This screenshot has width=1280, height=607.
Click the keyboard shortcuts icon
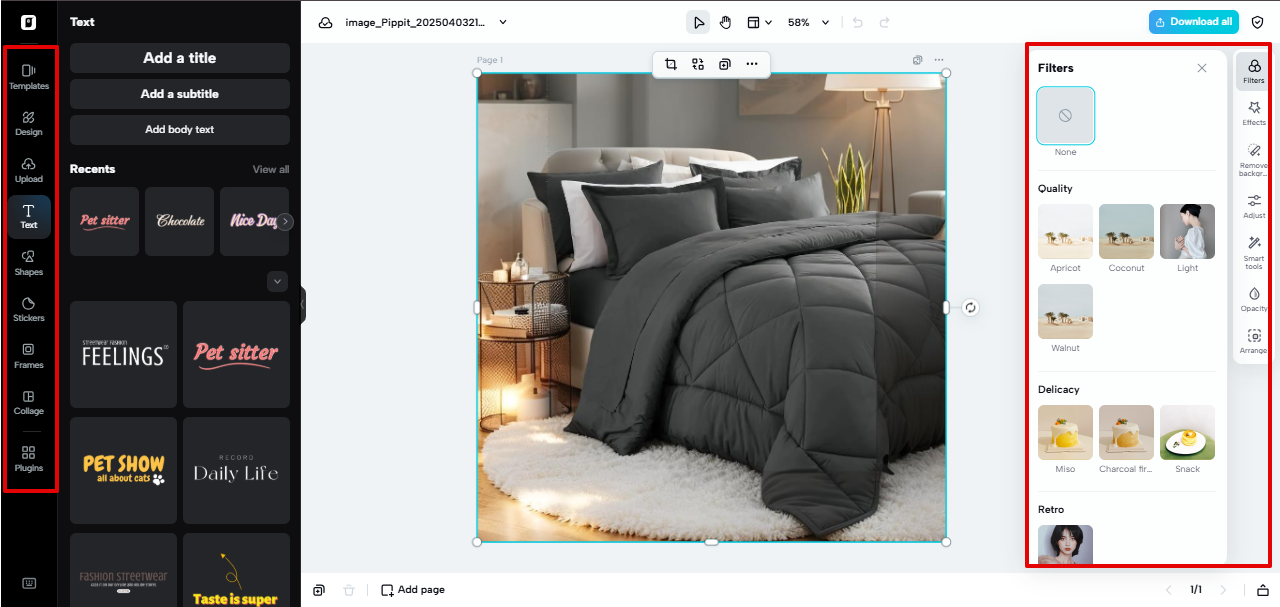click(x=29, y=584)
